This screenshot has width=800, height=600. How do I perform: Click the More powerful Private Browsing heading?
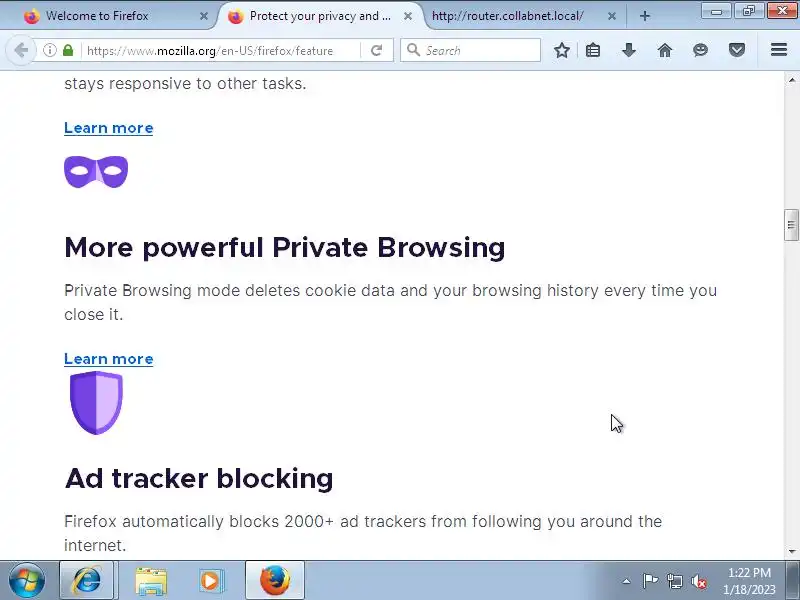(x=285, y=247)
